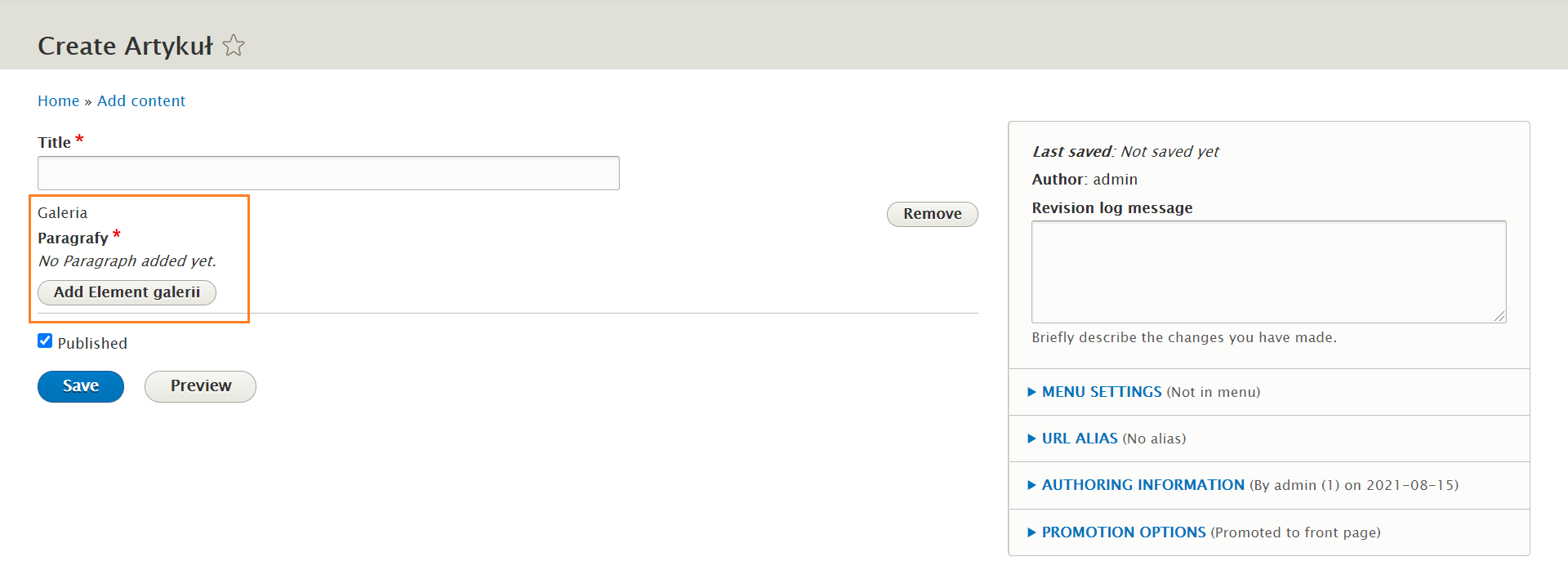Remove the Galeria paragraph
The image size is (1568, 588).
coord(932,214)
